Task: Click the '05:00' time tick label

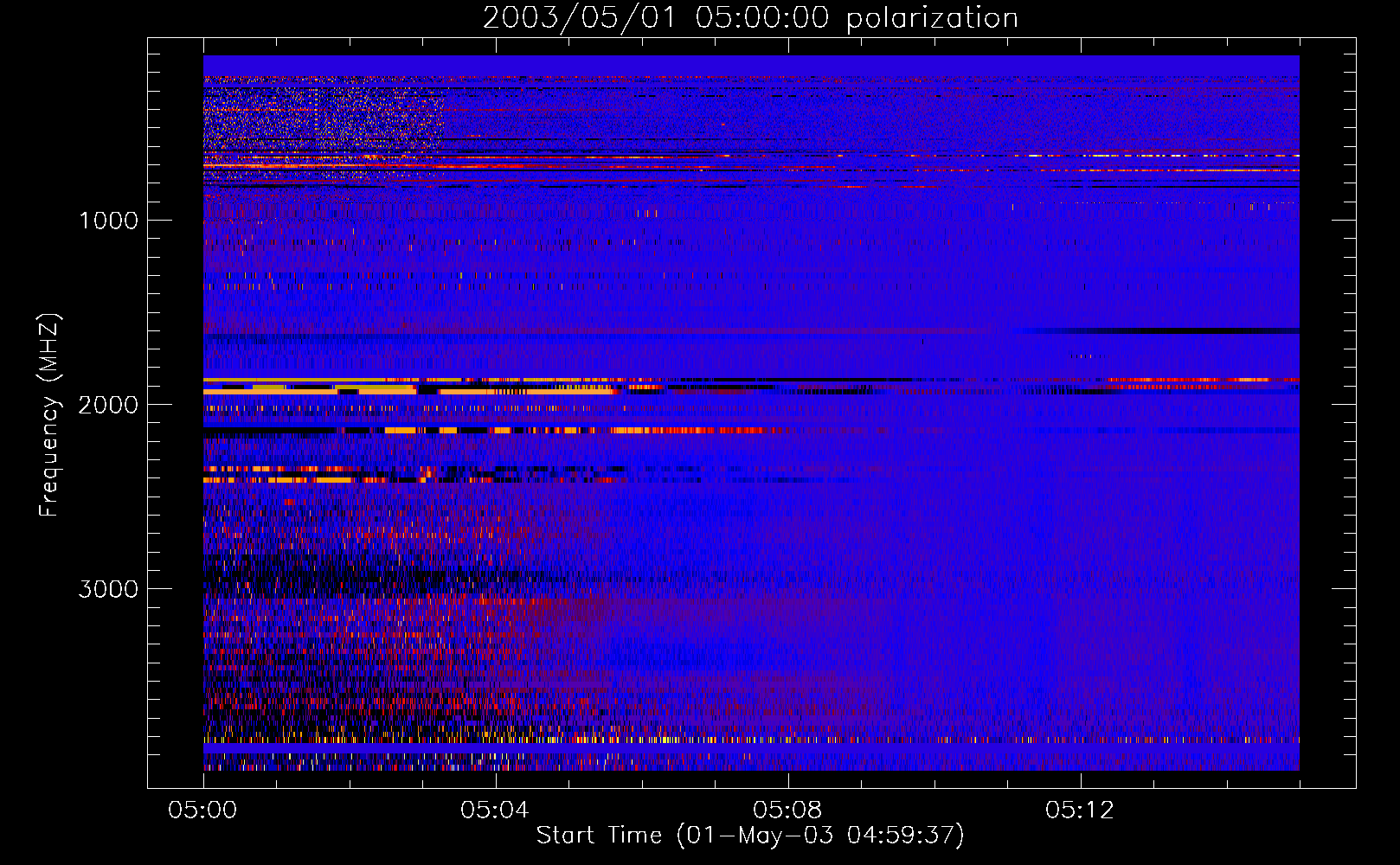Action: click(x=202, y=810)
